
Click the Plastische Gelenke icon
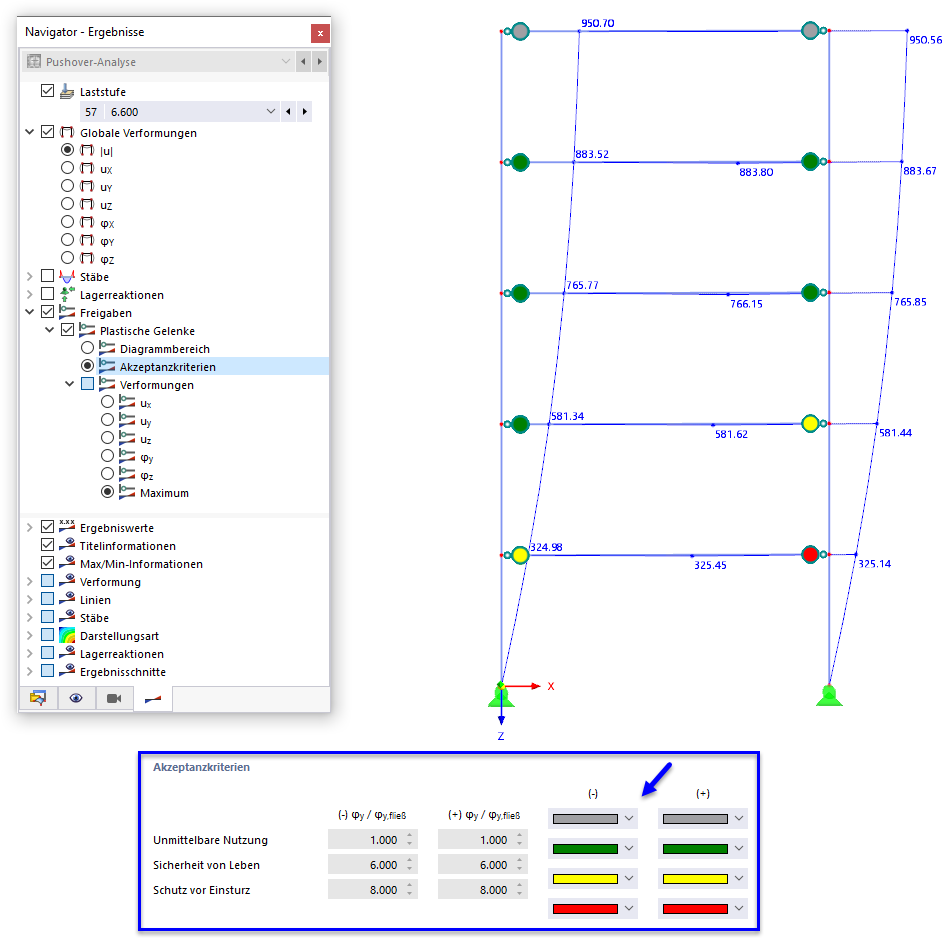pyautogui.click(x=87, y=330)
